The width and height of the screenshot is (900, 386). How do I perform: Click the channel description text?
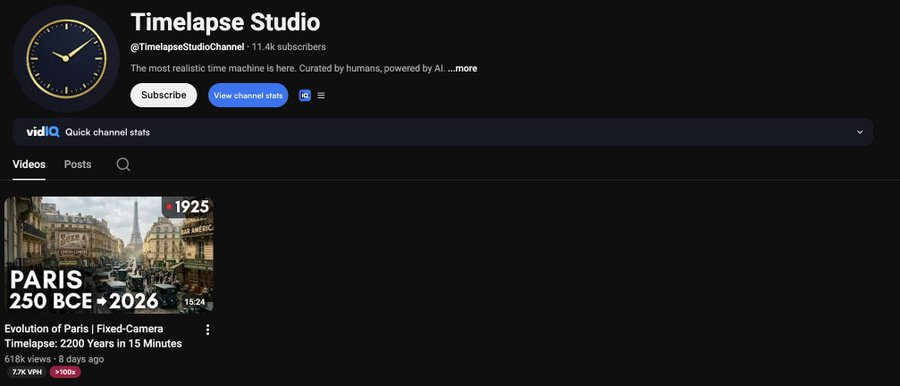tap(288, 68)
